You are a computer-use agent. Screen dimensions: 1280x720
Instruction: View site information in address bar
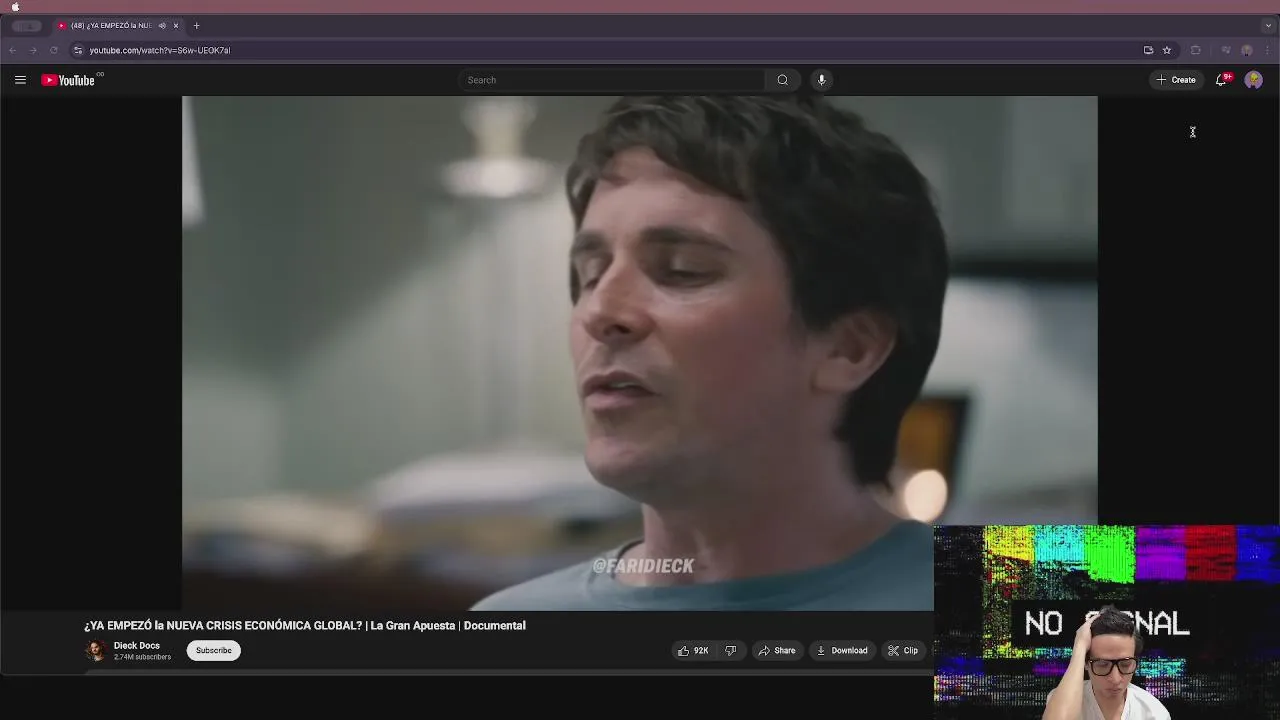pyautogui.click(x=78, y=50)
